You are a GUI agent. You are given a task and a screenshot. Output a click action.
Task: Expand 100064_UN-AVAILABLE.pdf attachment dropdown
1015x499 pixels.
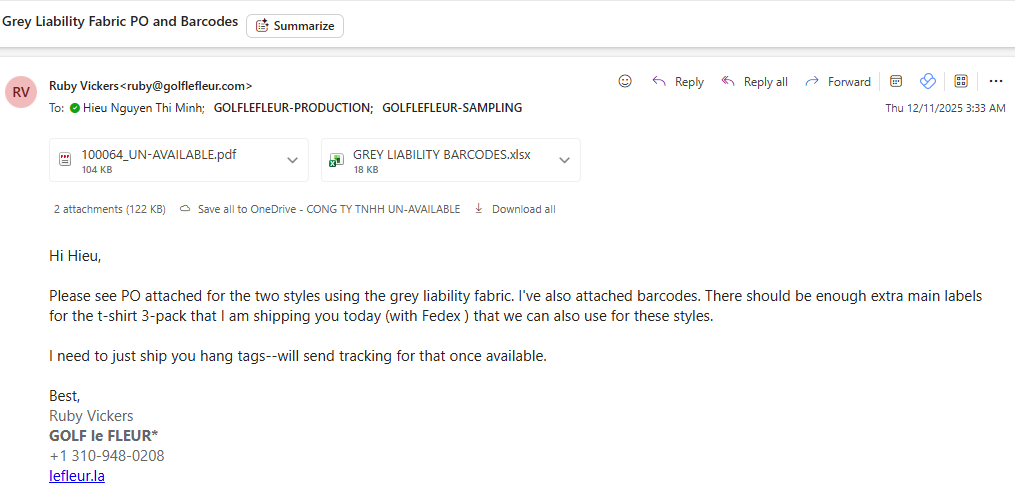click(x=292, y=160)
